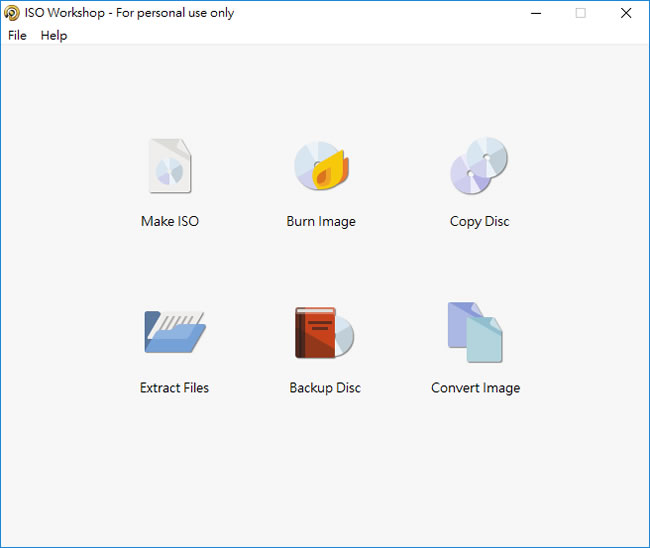Image resolution: width=650 pixels, height=548 pixels.
Task: Click the Backup Disc book icon
Action: (x=324, y=333)
